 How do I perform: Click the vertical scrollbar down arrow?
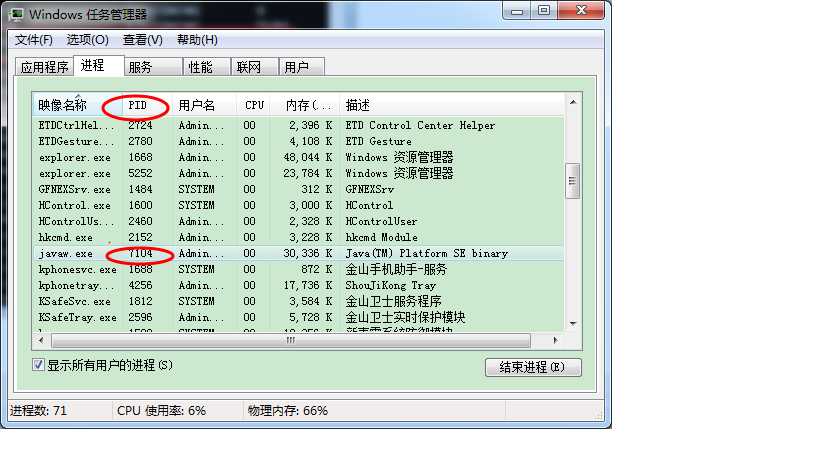[573, 324]
